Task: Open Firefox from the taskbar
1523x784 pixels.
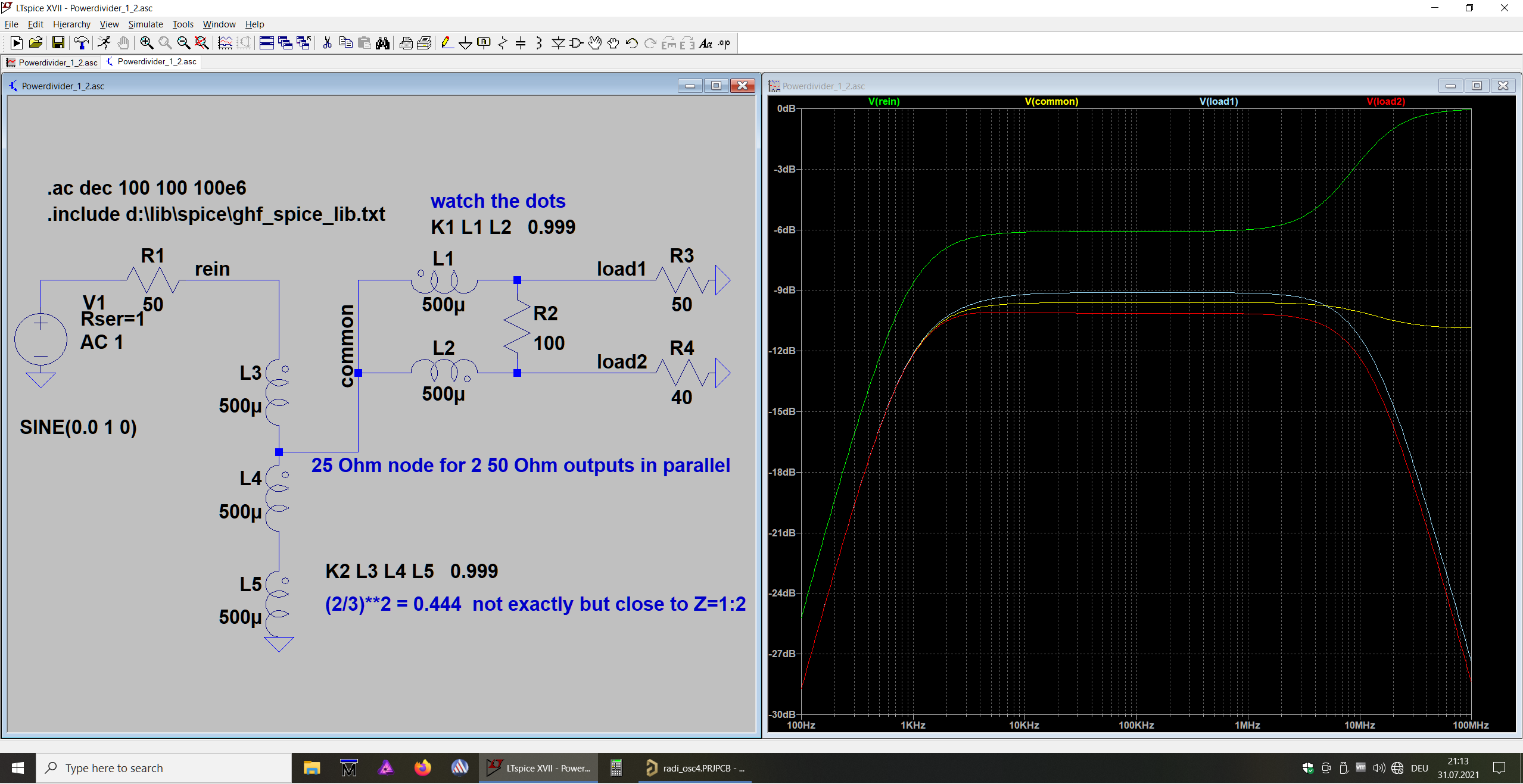Action: [422, 768]
